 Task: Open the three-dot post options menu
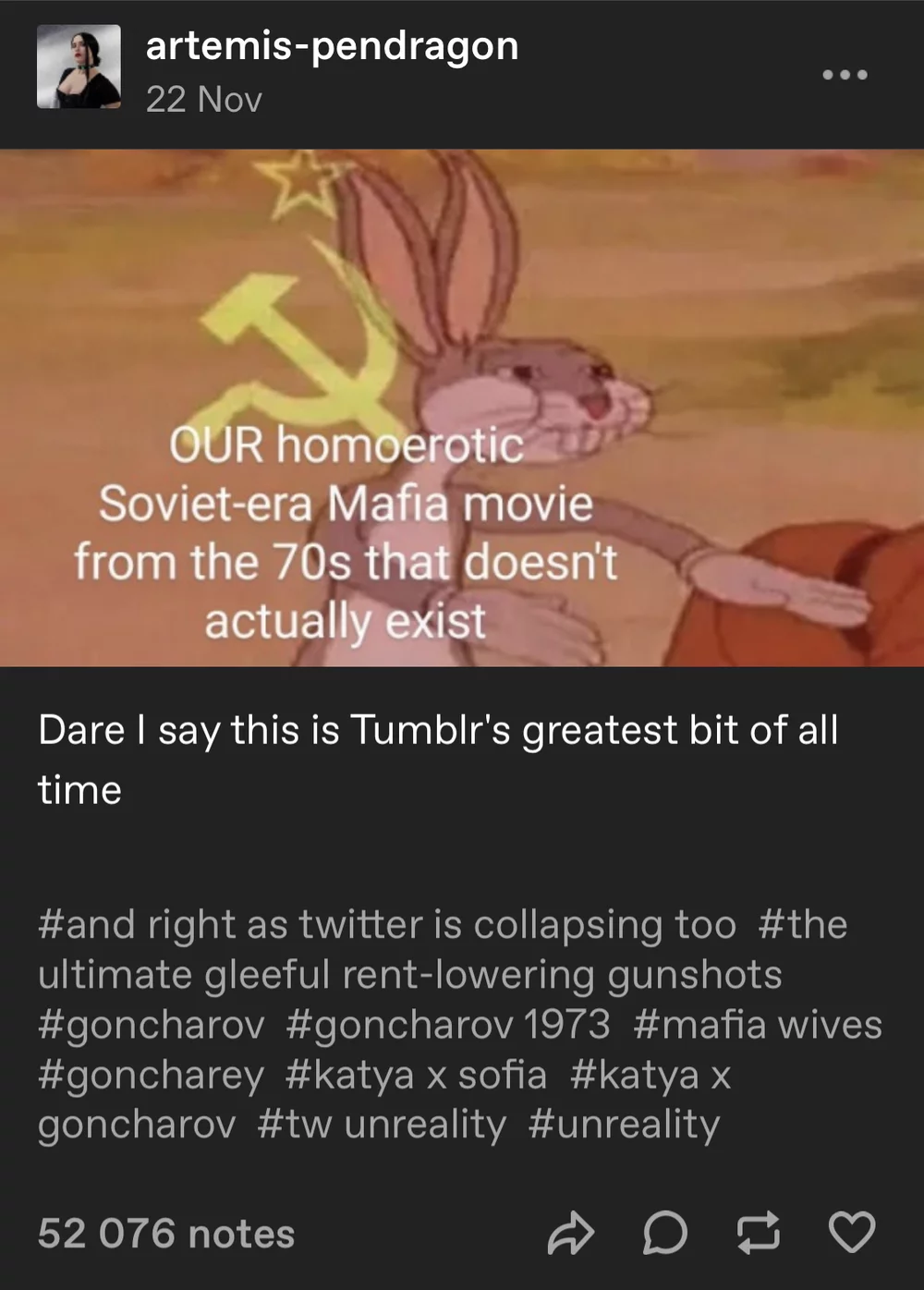click(845, 74)
